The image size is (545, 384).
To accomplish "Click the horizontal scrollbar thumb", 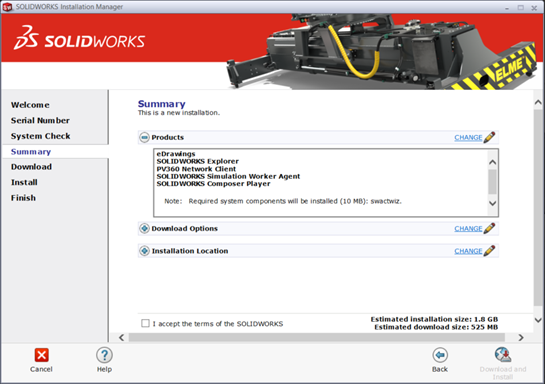I will [x=317, y=337].
